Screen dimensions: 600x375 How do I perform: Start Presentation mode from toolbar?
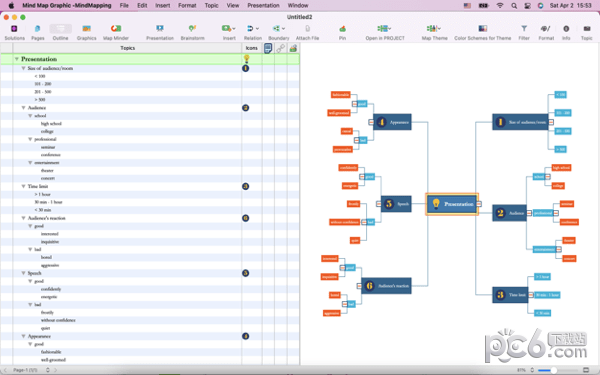tap(160, 29)
